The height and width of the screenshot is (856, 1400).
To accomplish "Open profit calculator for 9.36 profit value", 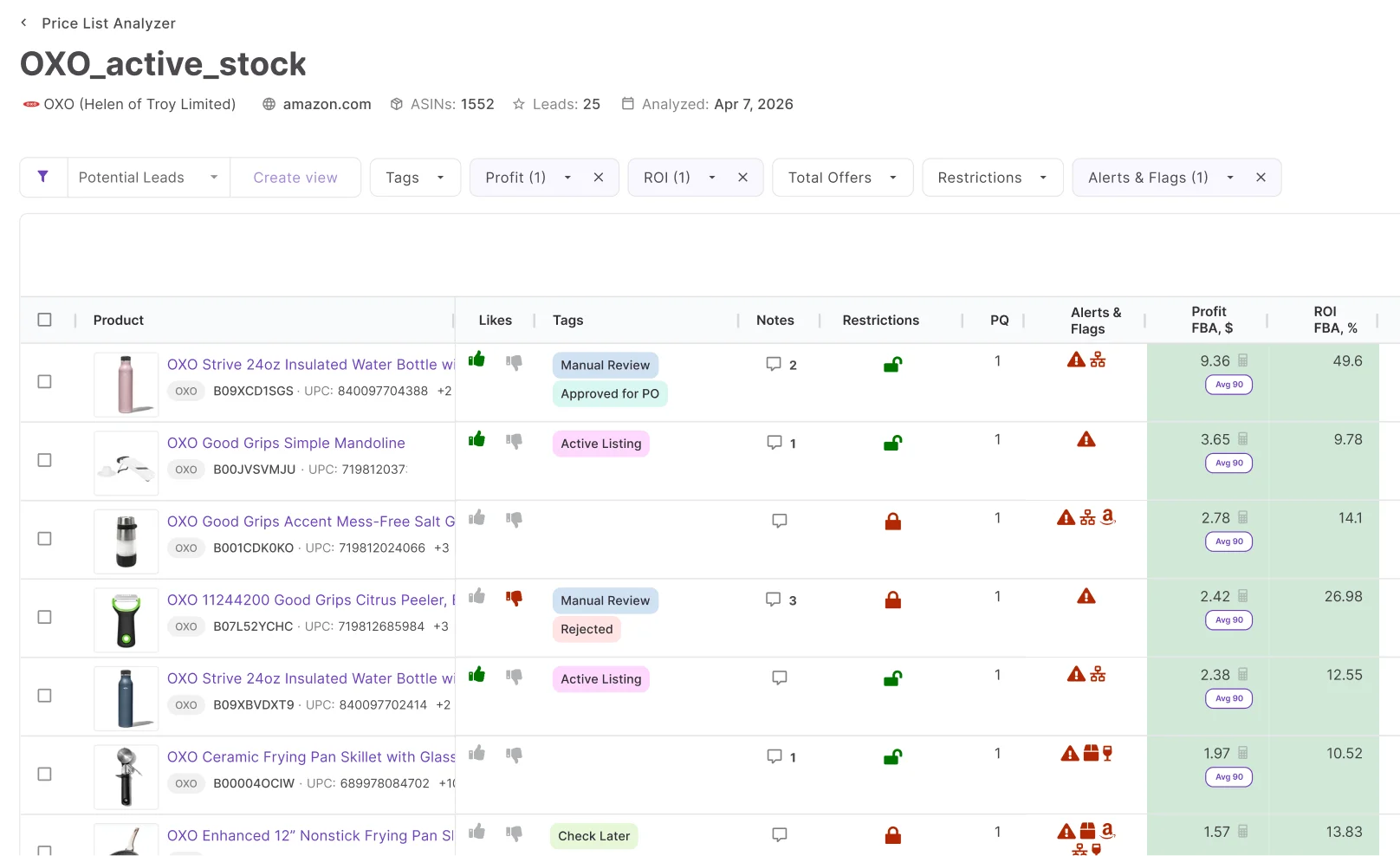I will (1243, 360).
